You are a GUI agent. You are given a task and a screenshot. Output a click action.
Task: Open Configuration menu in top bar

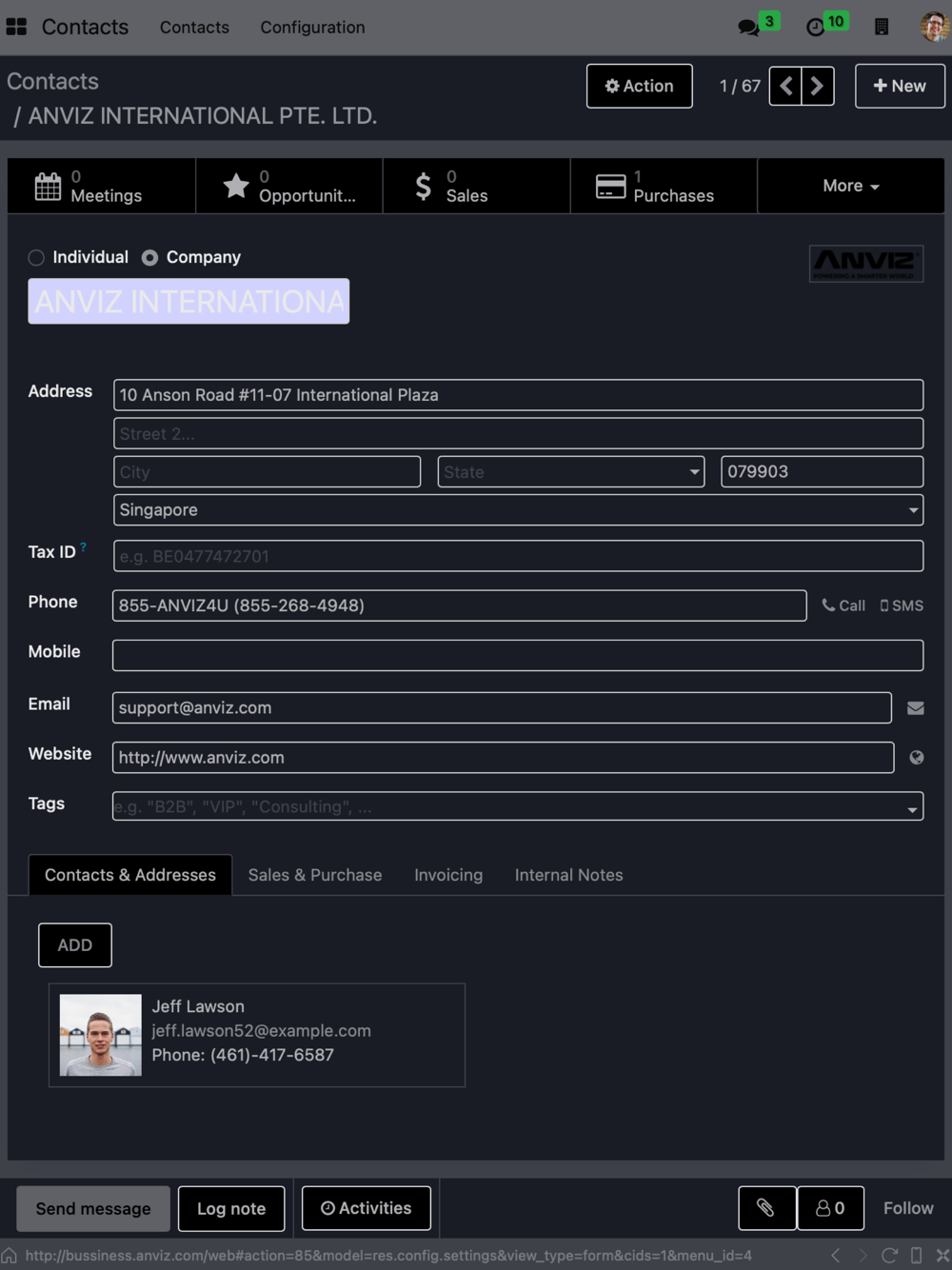click(313, 28)
